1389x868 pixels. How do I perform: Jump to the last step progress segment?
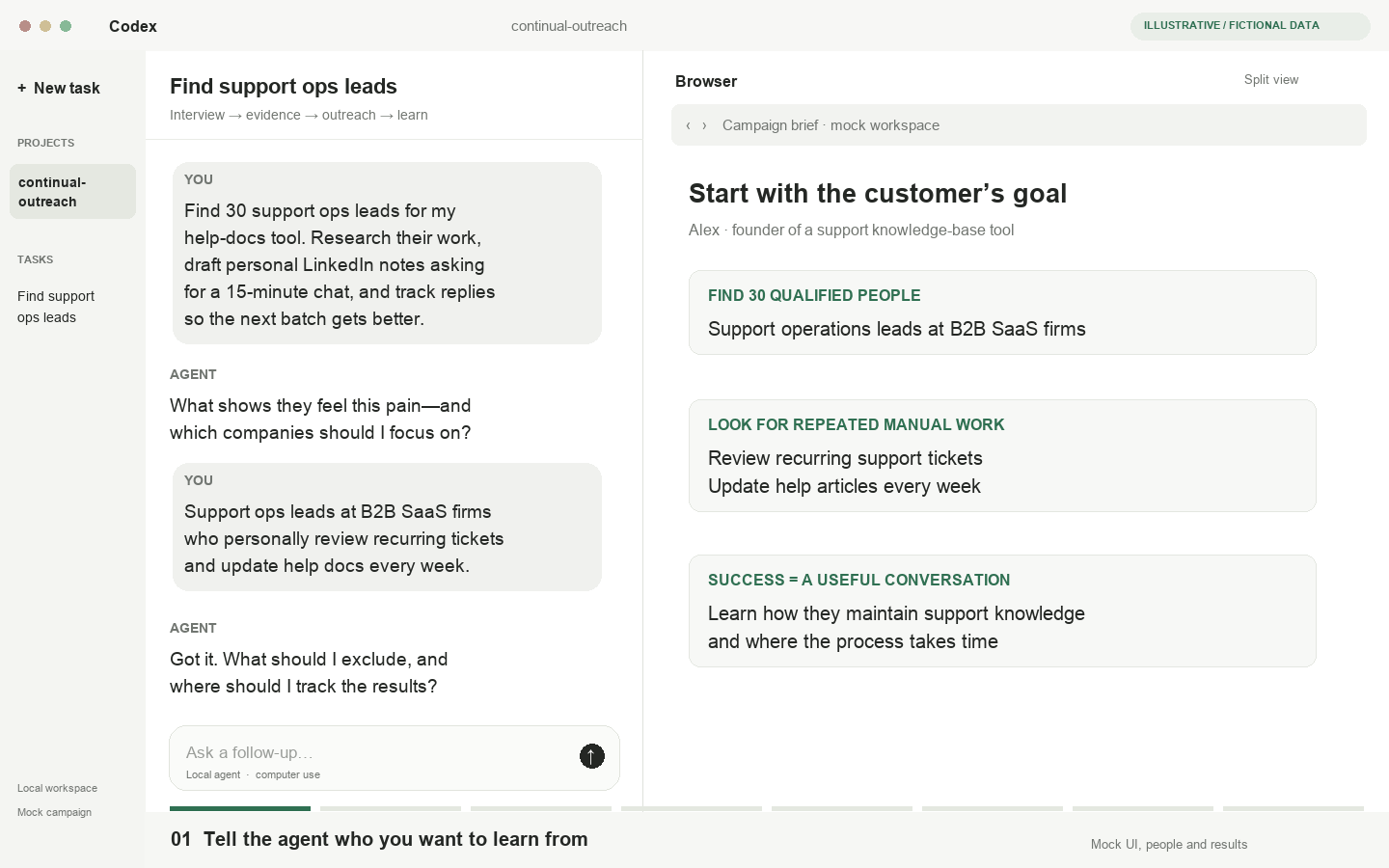[1294, 808]
